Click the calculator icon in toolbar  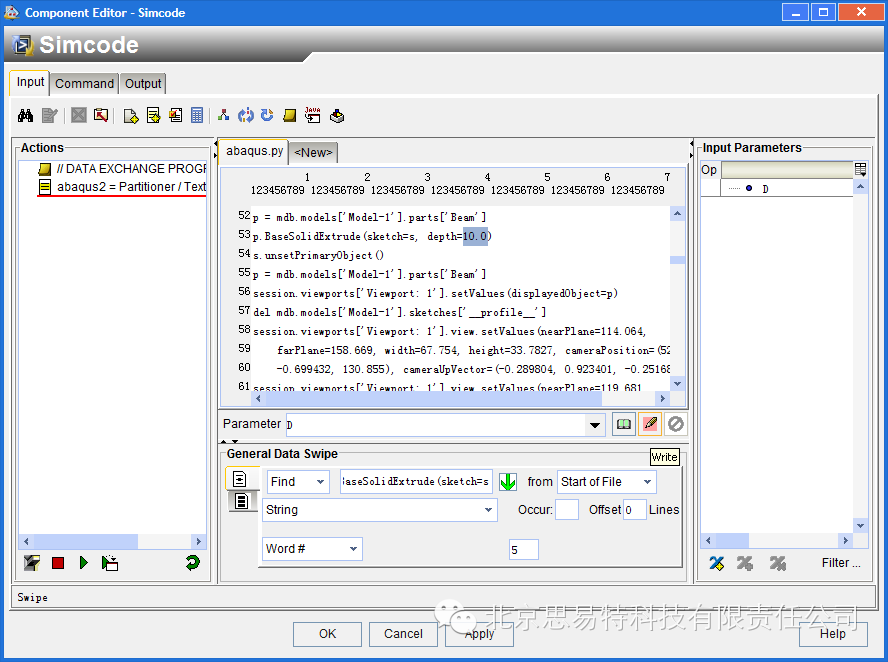(x=197, y=116)
